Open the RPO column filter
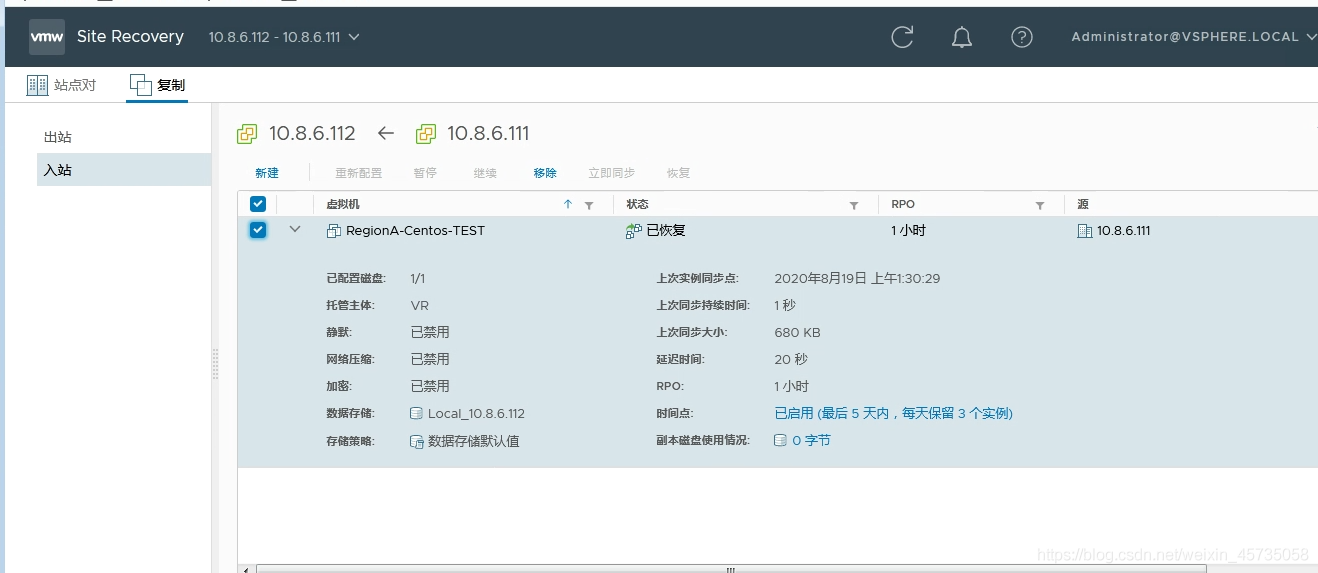The image size is (1318, 573). [1040, 205]
